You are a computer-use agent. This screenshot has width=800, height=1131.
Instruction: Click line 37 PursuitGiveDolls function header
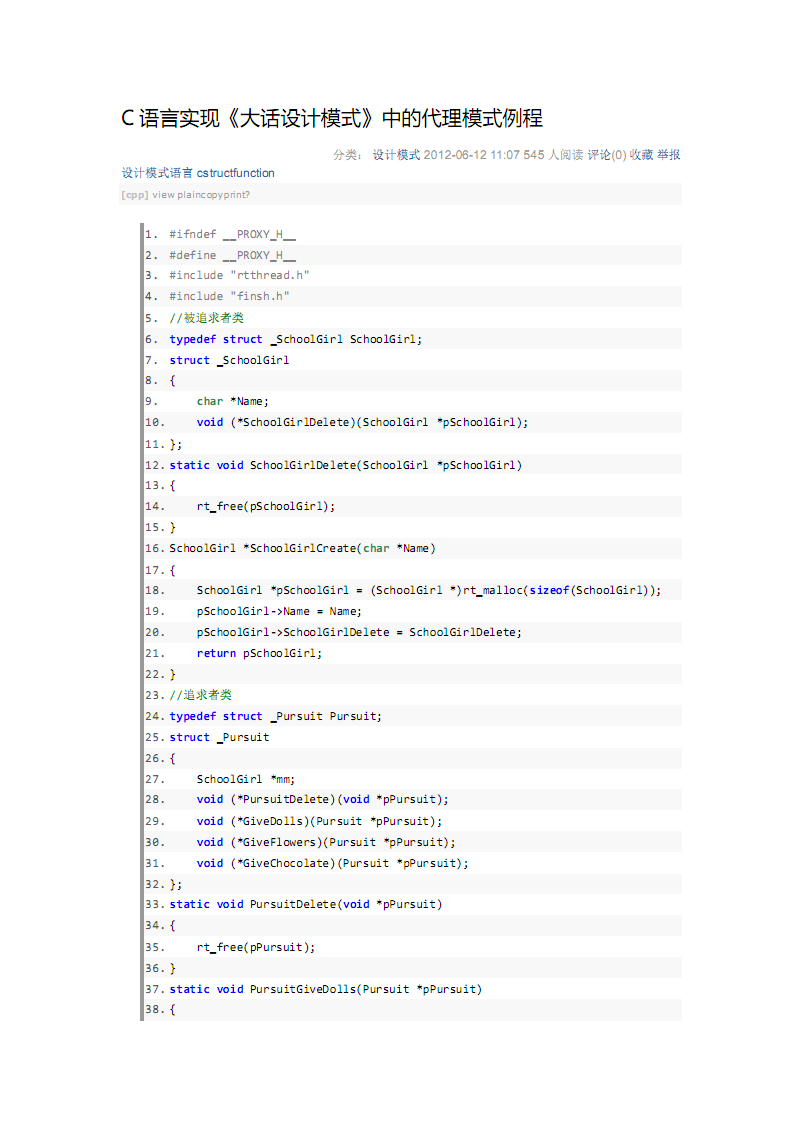pos(325,990)
